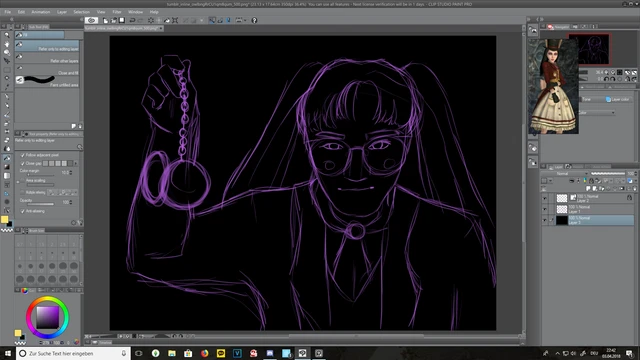Select the Gradient tool in the toolbar
The image size is (640, 360).
tap(7, 167)
